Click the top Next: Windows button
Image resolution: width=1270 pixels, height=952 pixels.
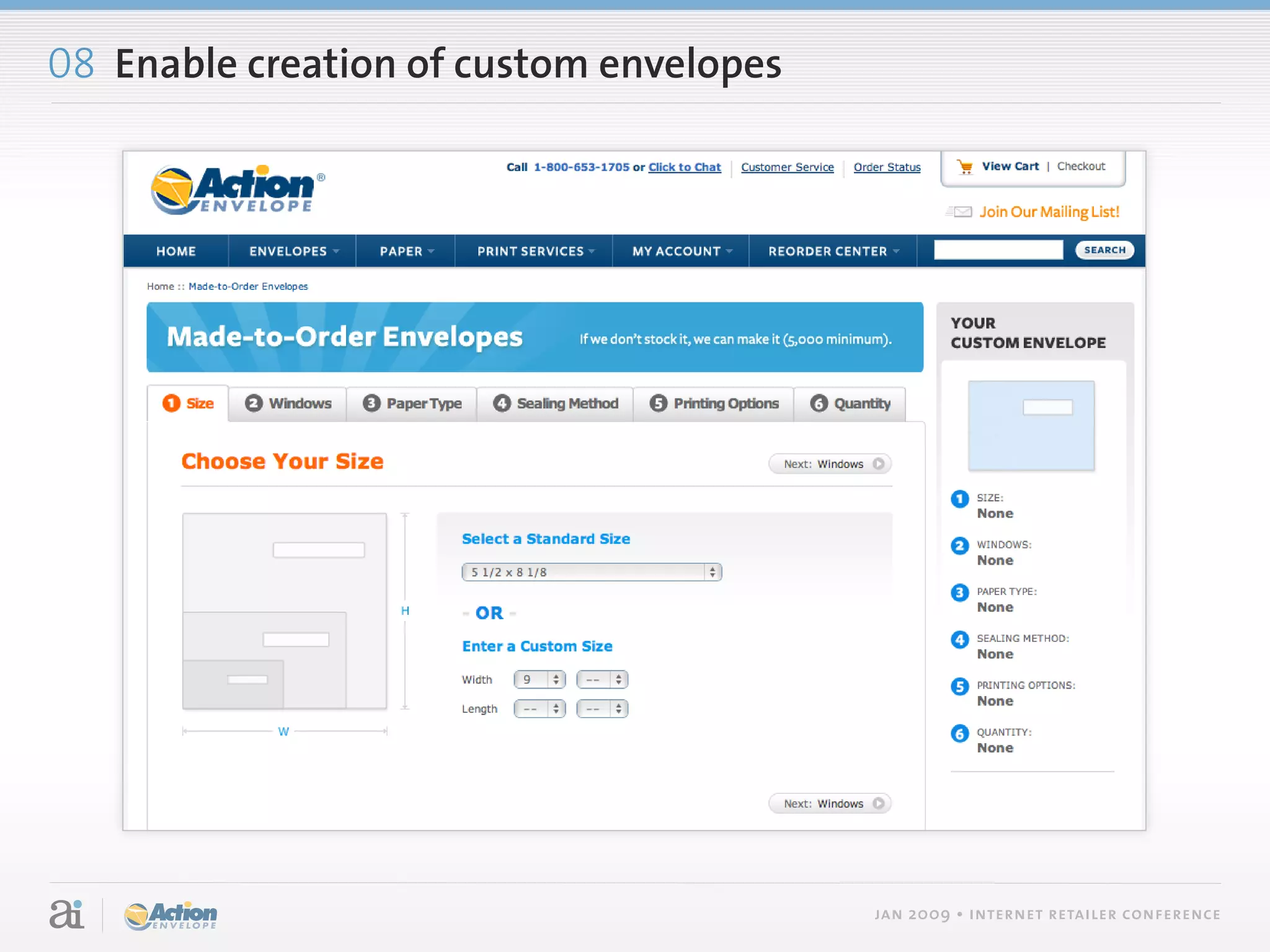point(830,464)
